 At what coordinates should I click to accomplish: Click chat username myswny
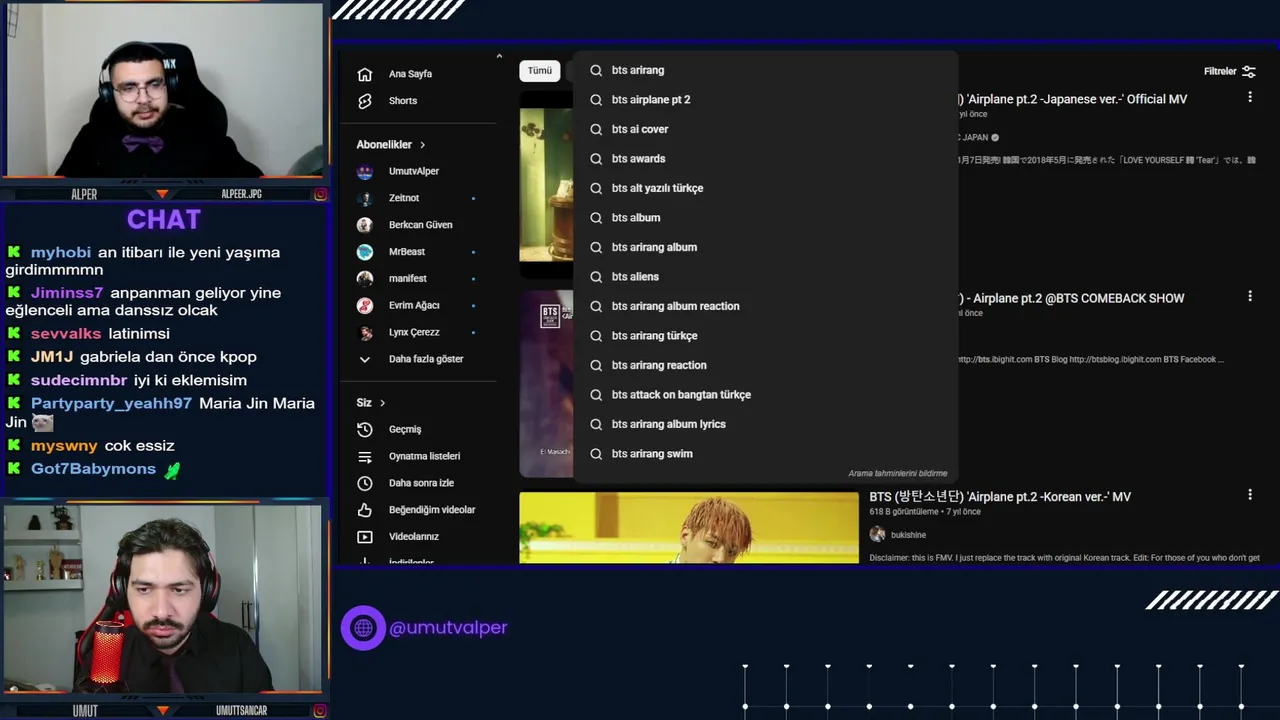(x=64, y=446)
